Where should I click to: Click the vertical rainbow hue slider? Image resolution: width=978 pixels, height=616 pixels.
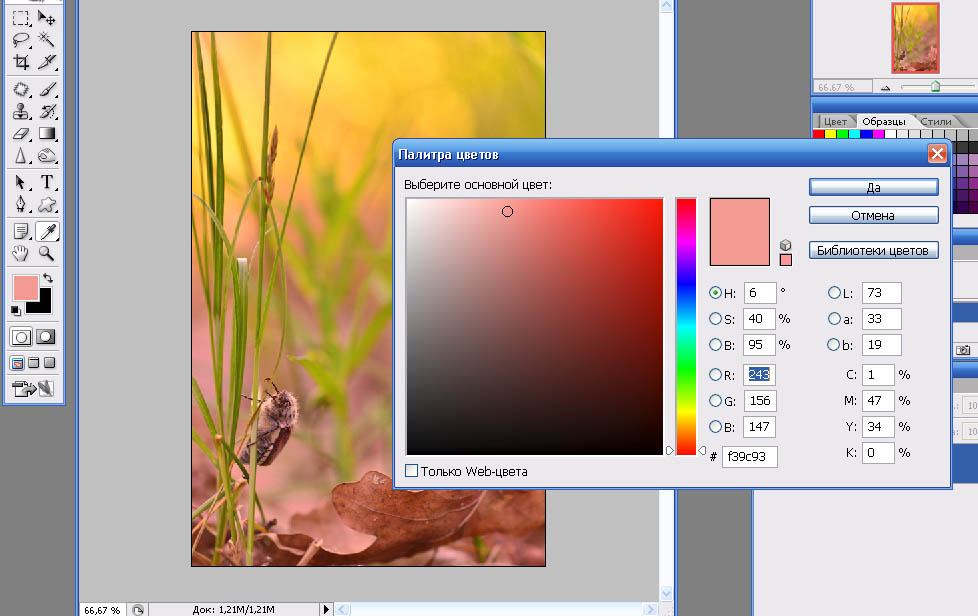[x=685, y=325]
